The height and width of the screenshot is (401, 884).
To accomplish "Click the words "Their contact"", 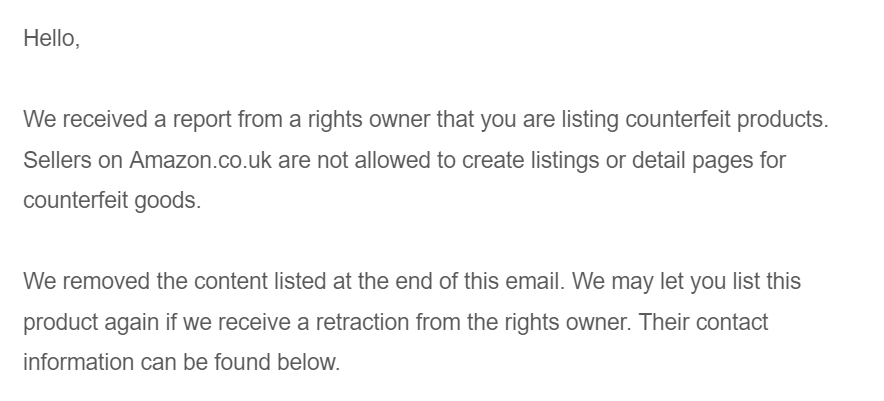I will 703,322.
